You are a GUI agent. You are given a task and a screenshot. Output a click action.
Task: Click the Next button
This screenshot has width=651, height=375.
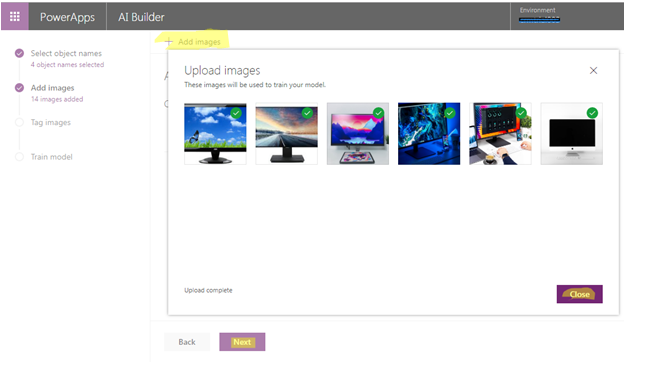[242, 342]
